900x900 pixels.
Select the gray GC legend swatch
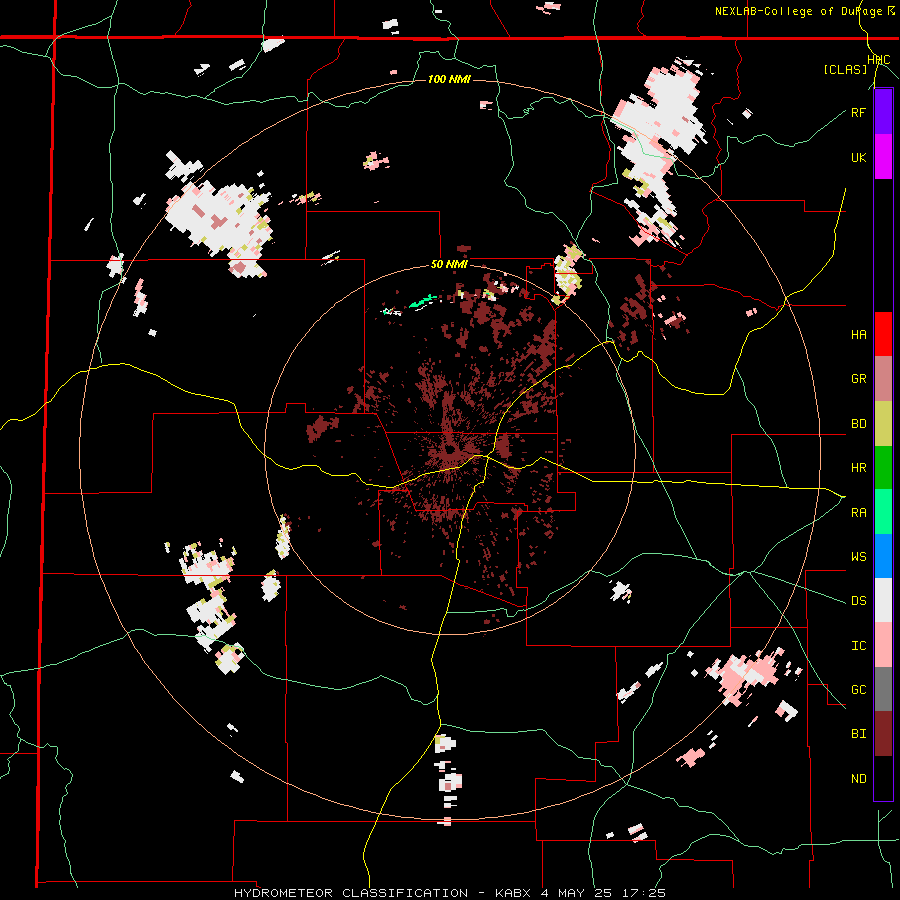(x=883, y=689)
